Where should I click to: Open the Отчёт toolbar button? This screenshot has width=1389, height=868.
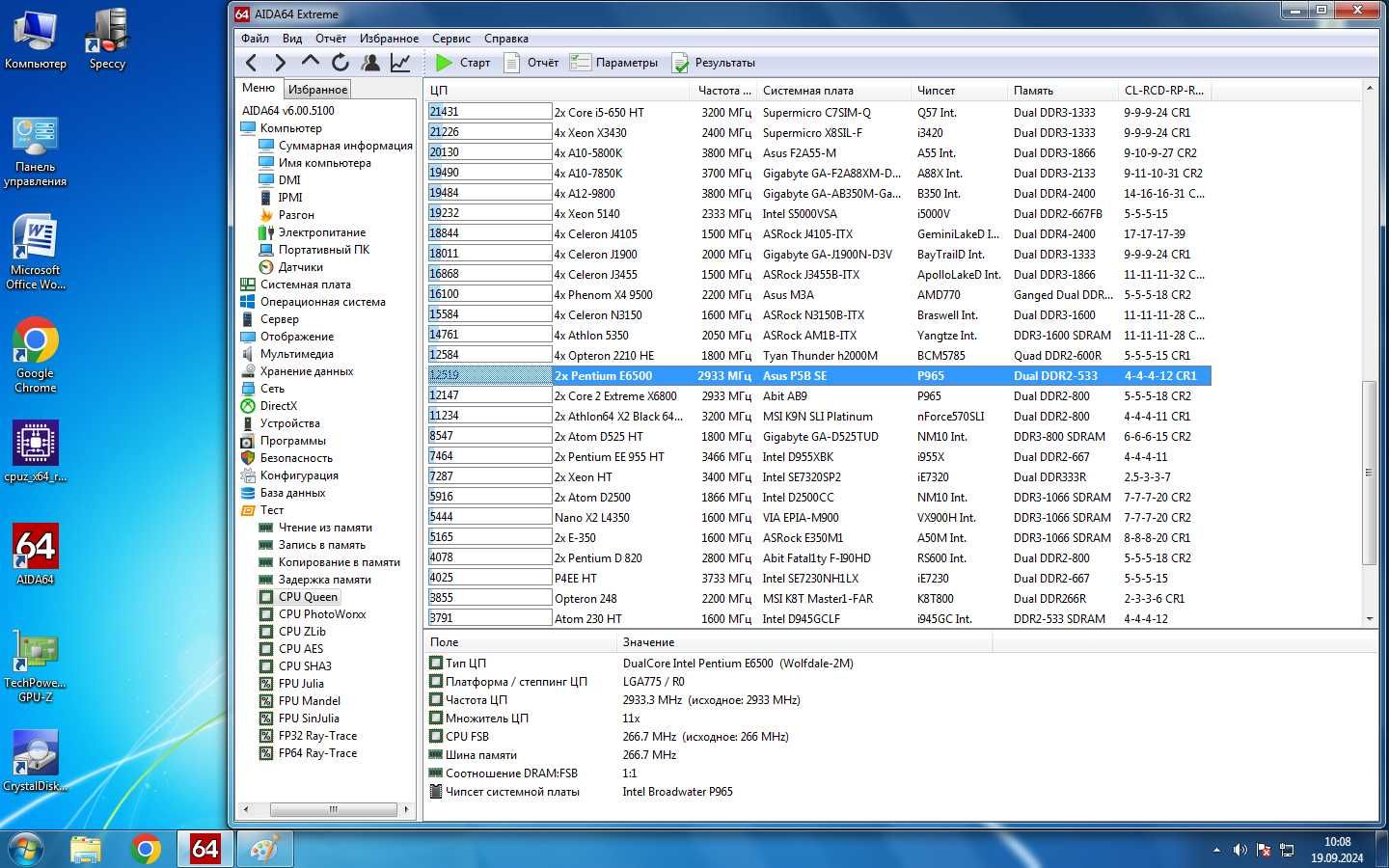(x=531, y=63)
